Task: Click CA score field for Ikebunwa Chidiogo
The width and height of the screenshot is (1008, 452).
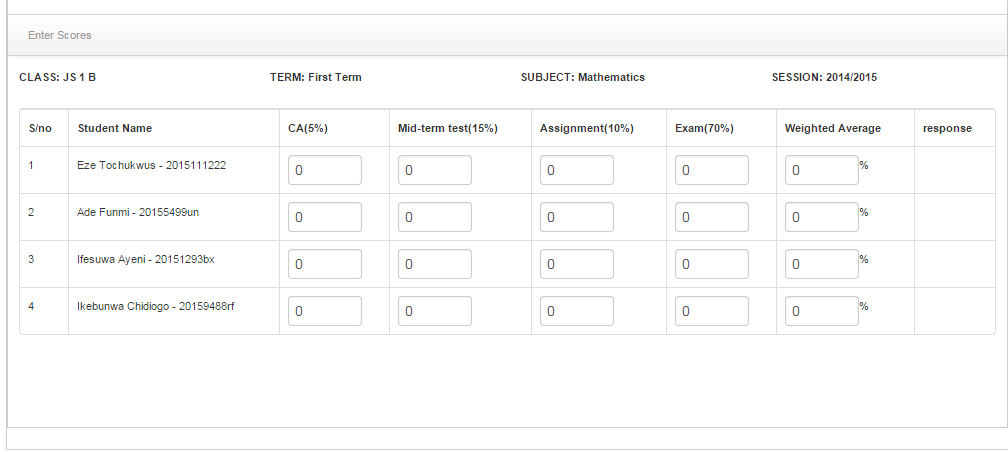Action: coord(325,312)
